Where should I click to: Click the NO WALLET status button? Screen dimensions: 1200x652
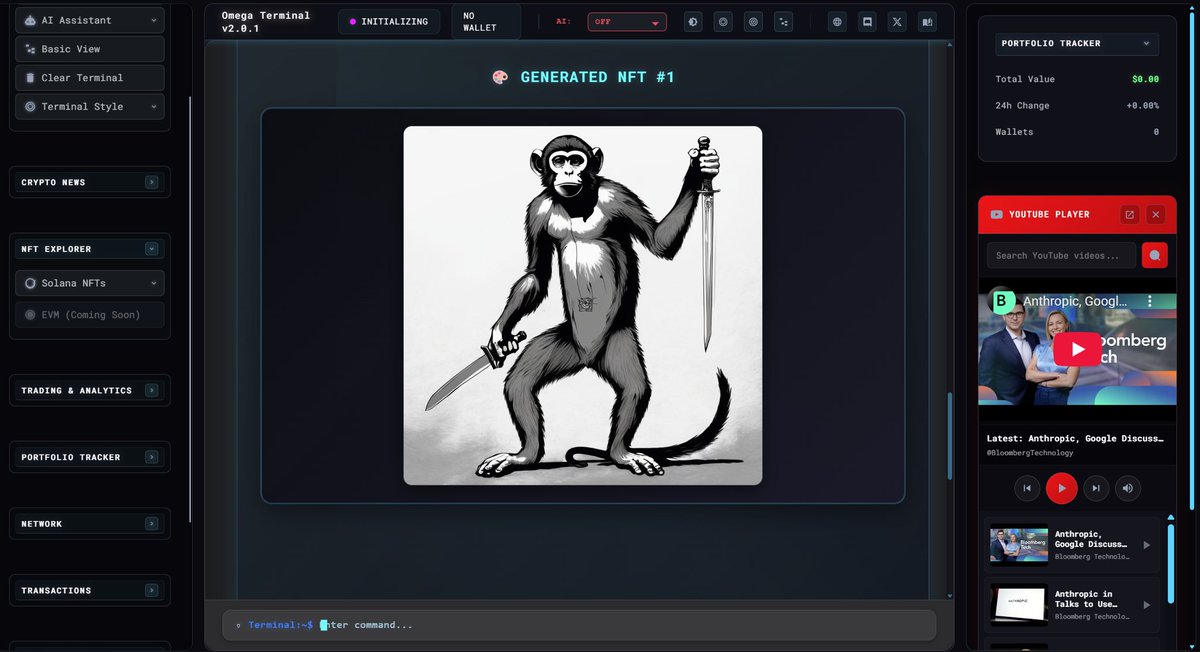pos(486,21)
